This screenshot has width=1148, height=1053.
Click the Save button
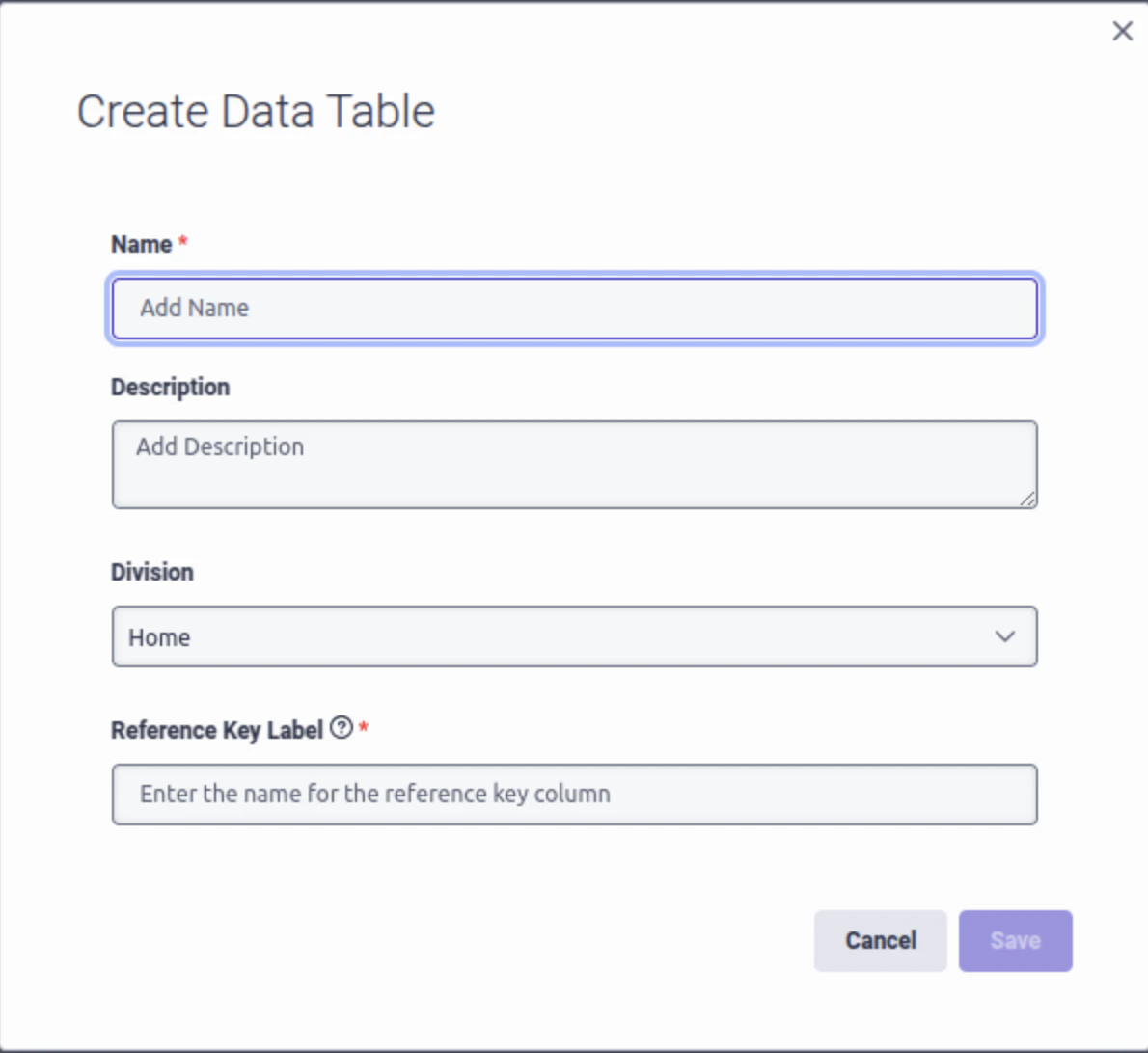click(x=1015, y=940)
